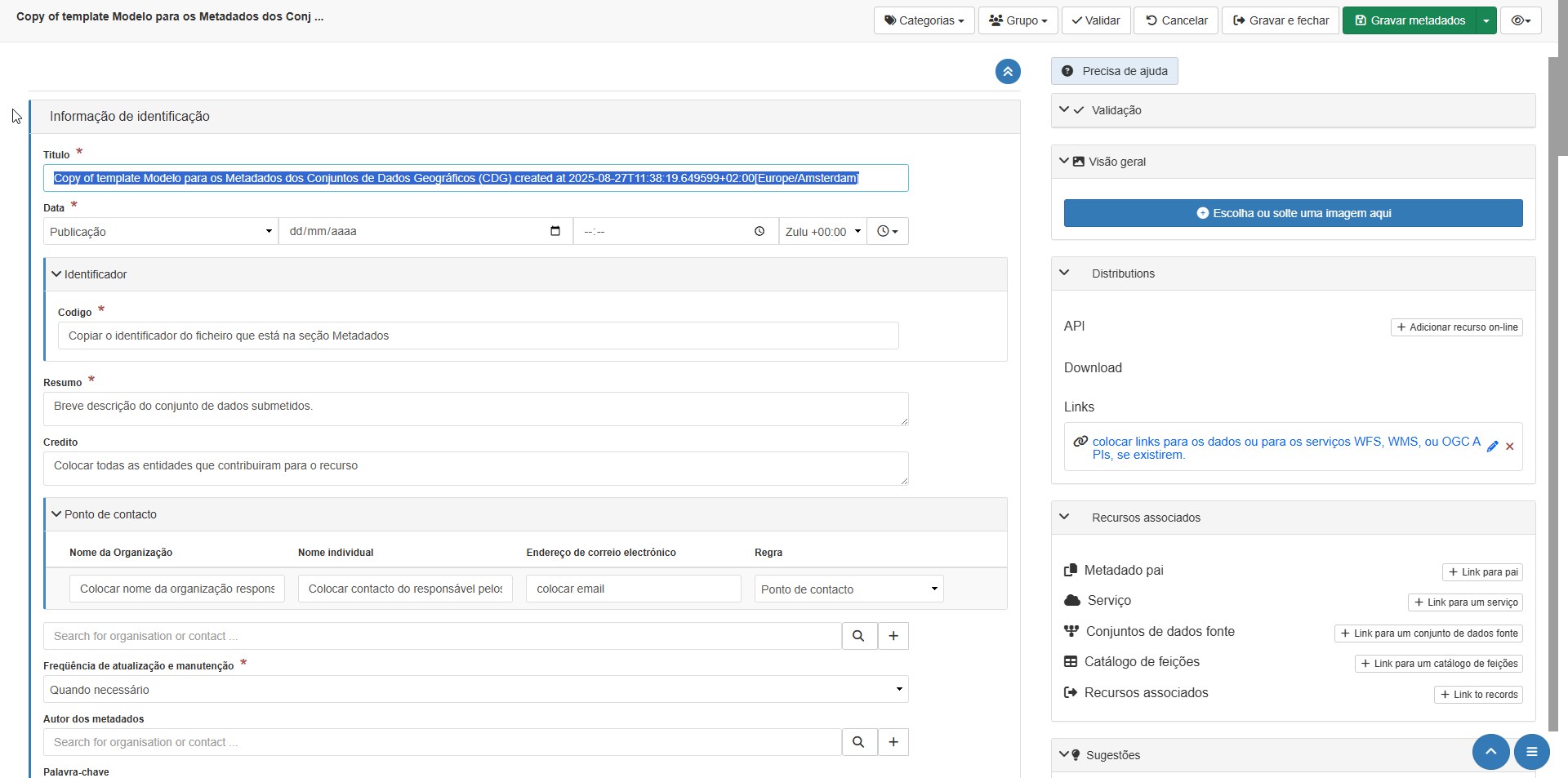
Task: Toggle the eye view mode button
Action: coord(1520,20)
